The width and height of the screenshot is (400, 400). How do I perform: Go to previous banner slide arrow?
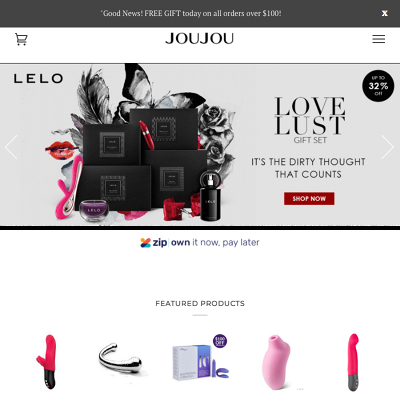[11, 147]
